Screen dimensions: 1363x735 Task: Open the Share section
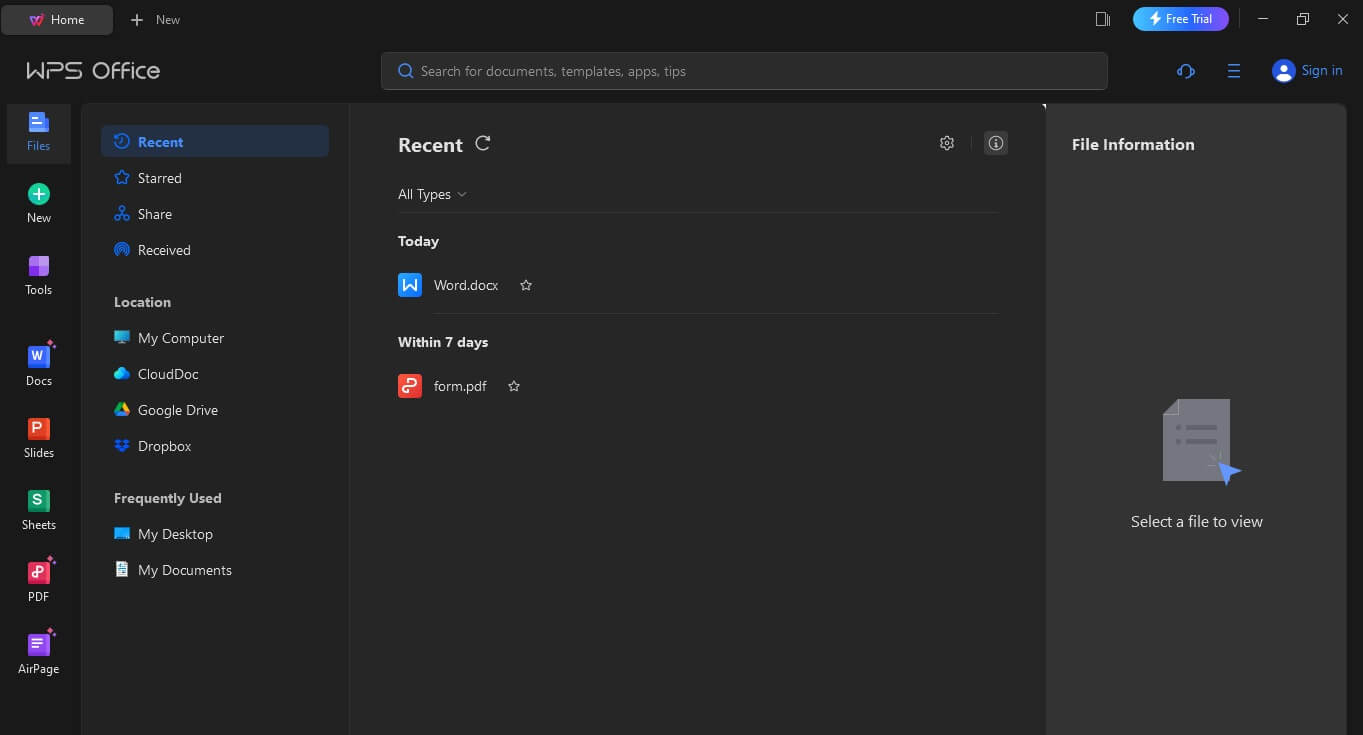point(215,214)
